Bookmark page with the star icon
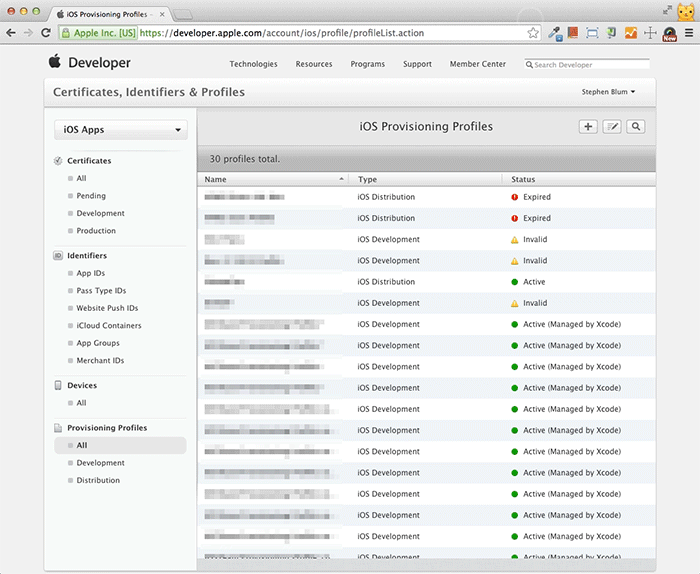700x574 pixels. click(x=534, y=33)
